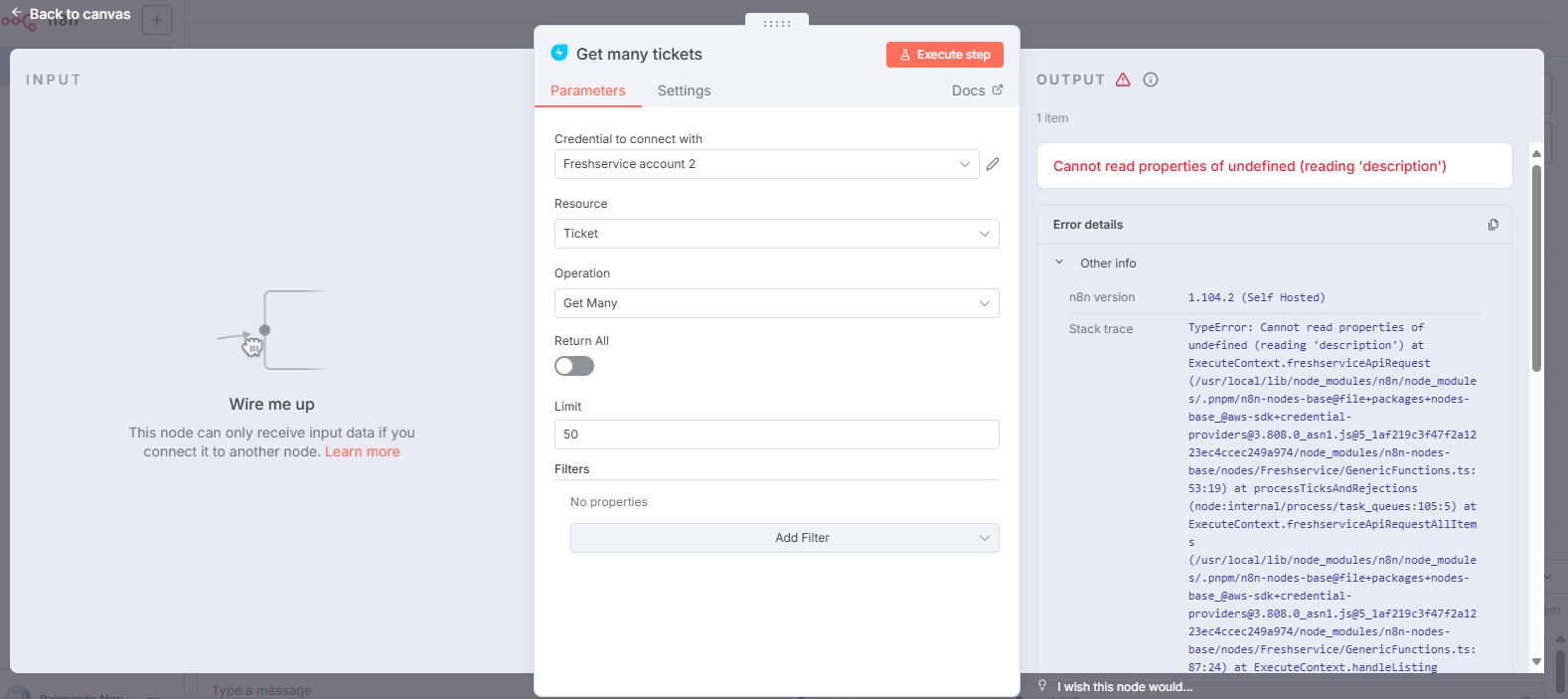Open the Docs external link

point(977,90)
